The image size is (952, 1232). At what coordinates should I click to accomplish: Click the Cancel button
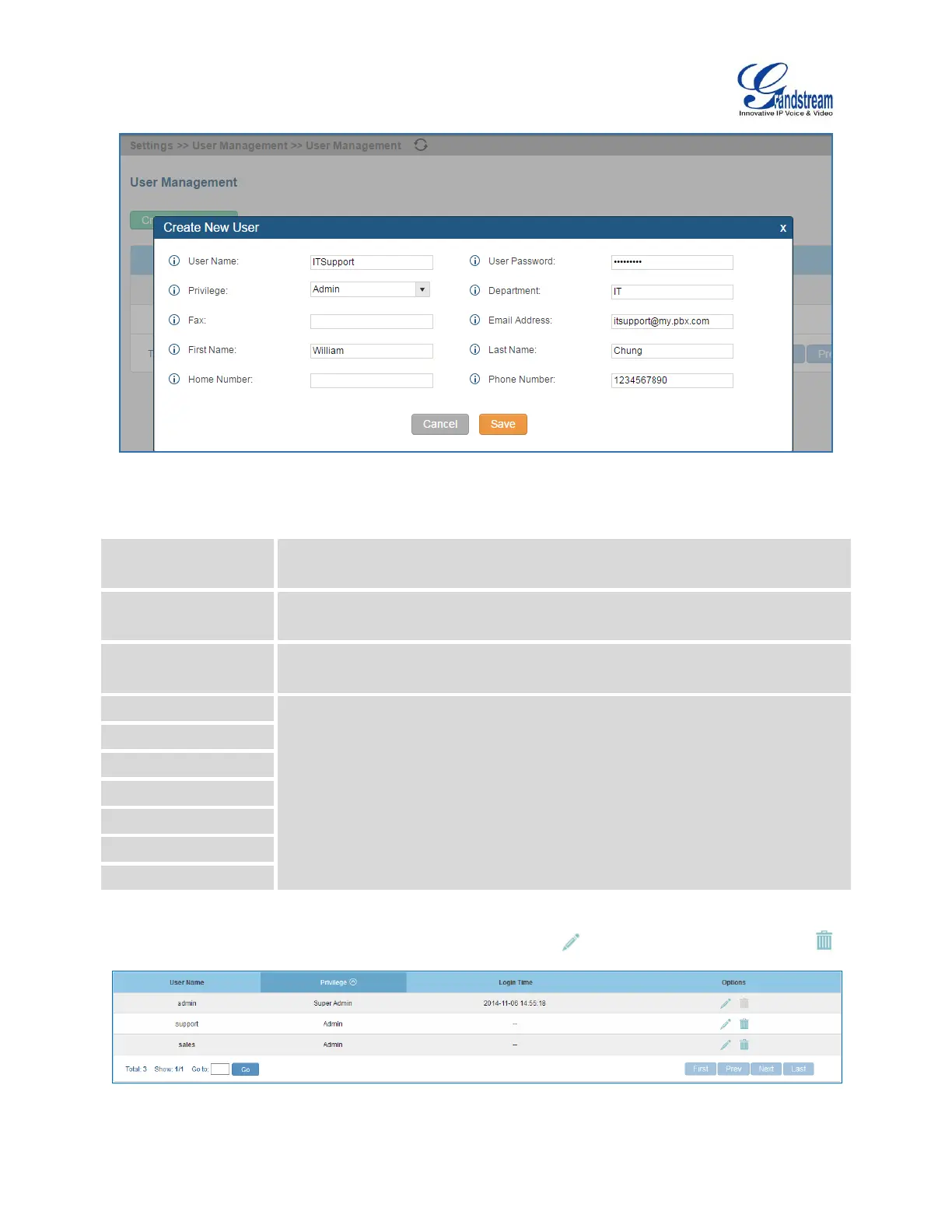440,424
